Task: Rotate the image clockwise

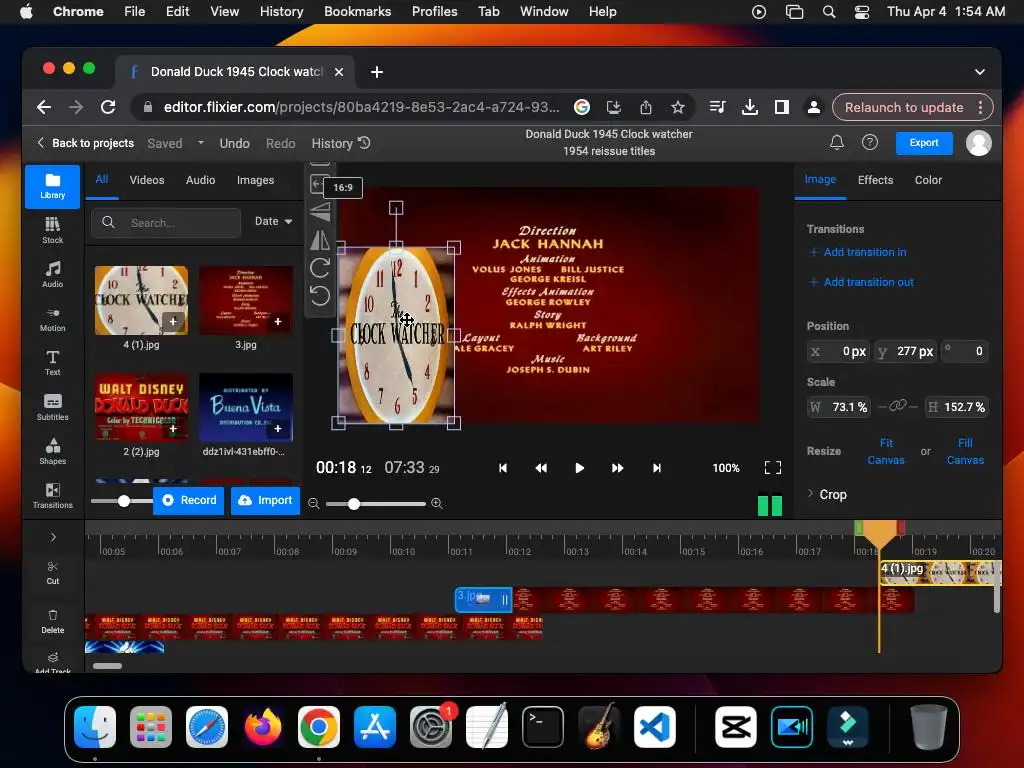Action: (320, 268)
